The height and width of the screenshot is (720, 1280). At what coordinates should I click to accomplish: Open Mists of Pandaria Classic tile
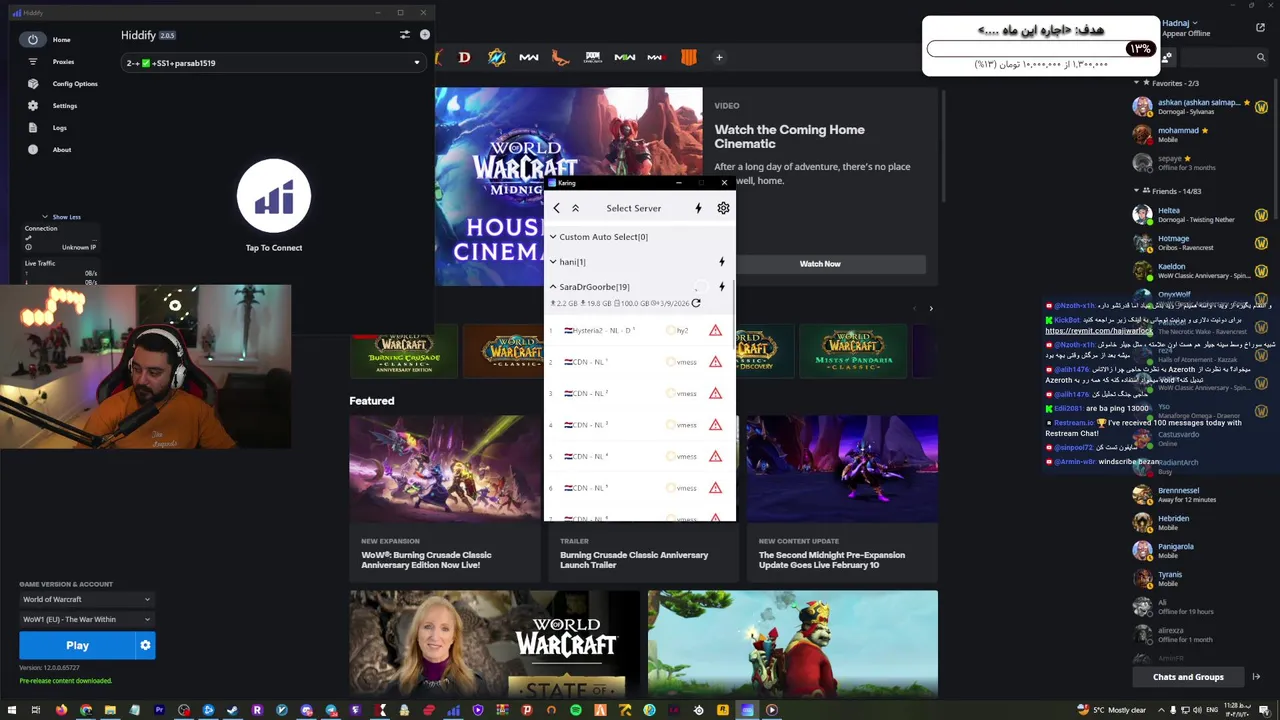pyautogui.click(x=852, y=353)
